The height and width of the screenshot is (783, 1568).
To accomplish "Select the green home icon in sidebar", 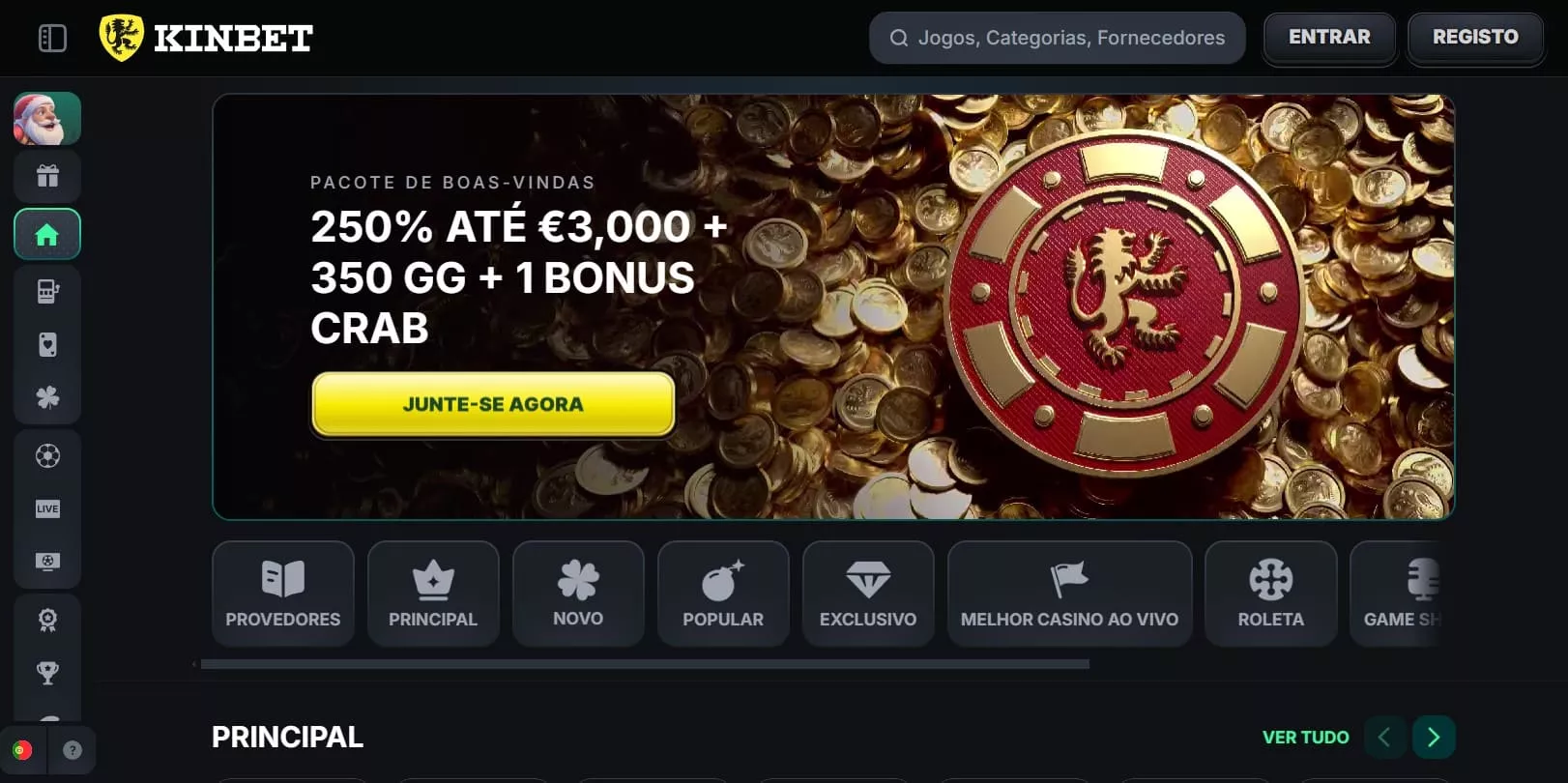I will tap(47, 235).
